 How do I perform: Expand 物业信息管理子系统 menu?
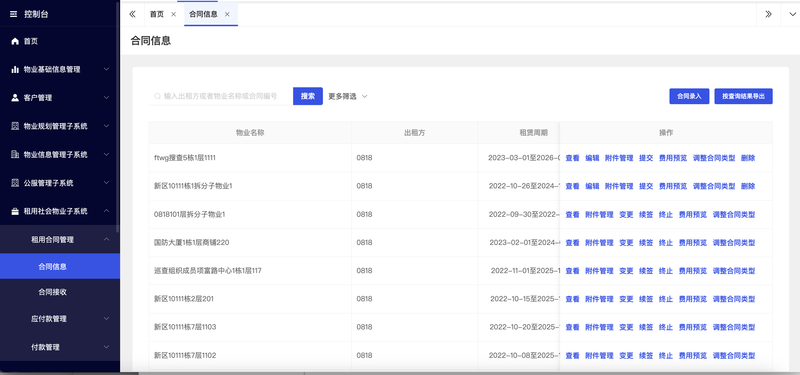pyautogui.click(x=107, y=154)
